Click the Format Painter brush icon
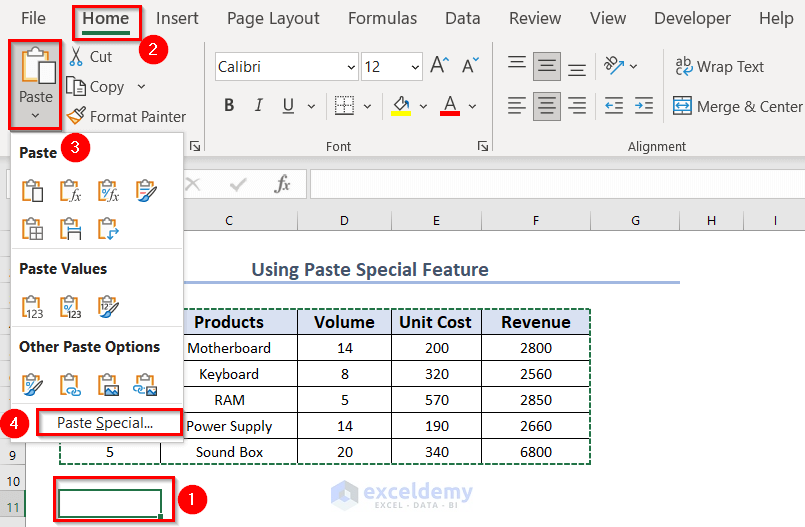This screenshot has width=805, height=527. coord(76,116)
